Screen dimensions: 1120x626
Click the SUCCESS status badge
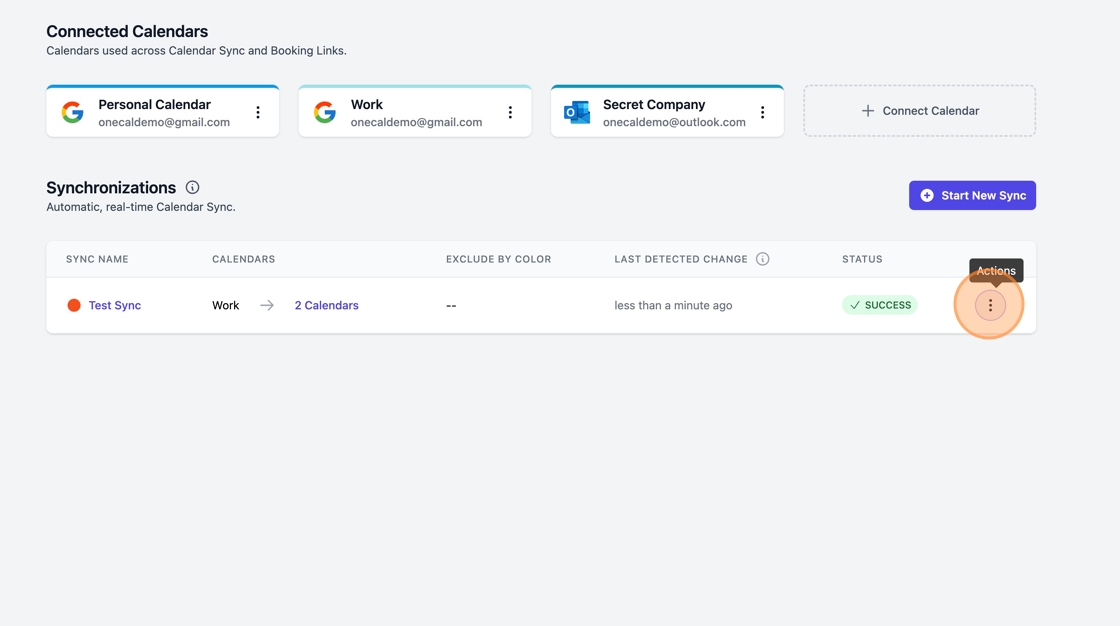879,305
